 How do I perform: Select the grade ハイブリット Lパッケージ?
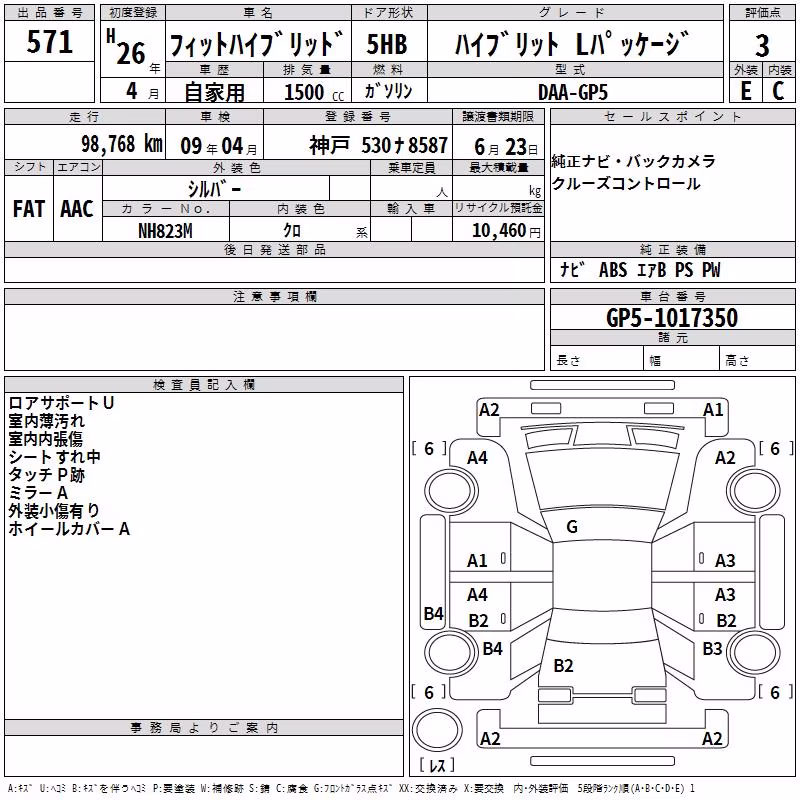[572, 43]
